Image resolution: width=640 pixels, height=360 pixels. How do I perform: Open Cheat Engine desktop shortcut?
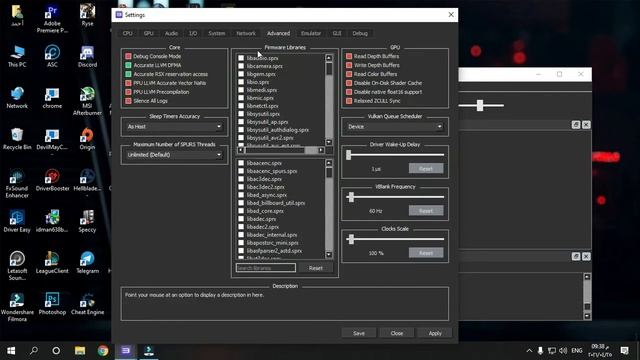coord(87,304)
